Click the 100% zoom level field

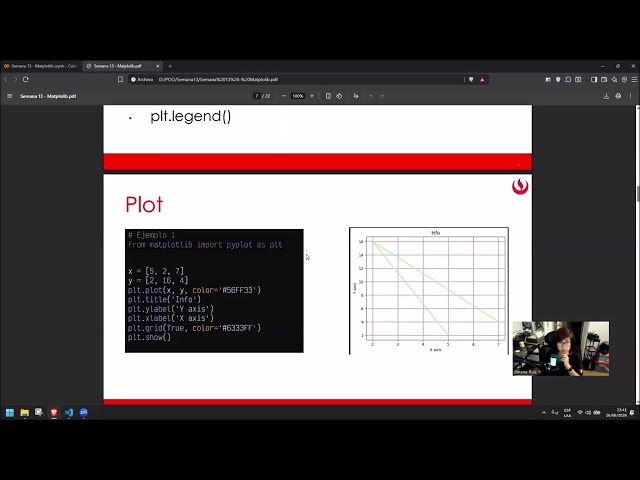tap(298, 96)
